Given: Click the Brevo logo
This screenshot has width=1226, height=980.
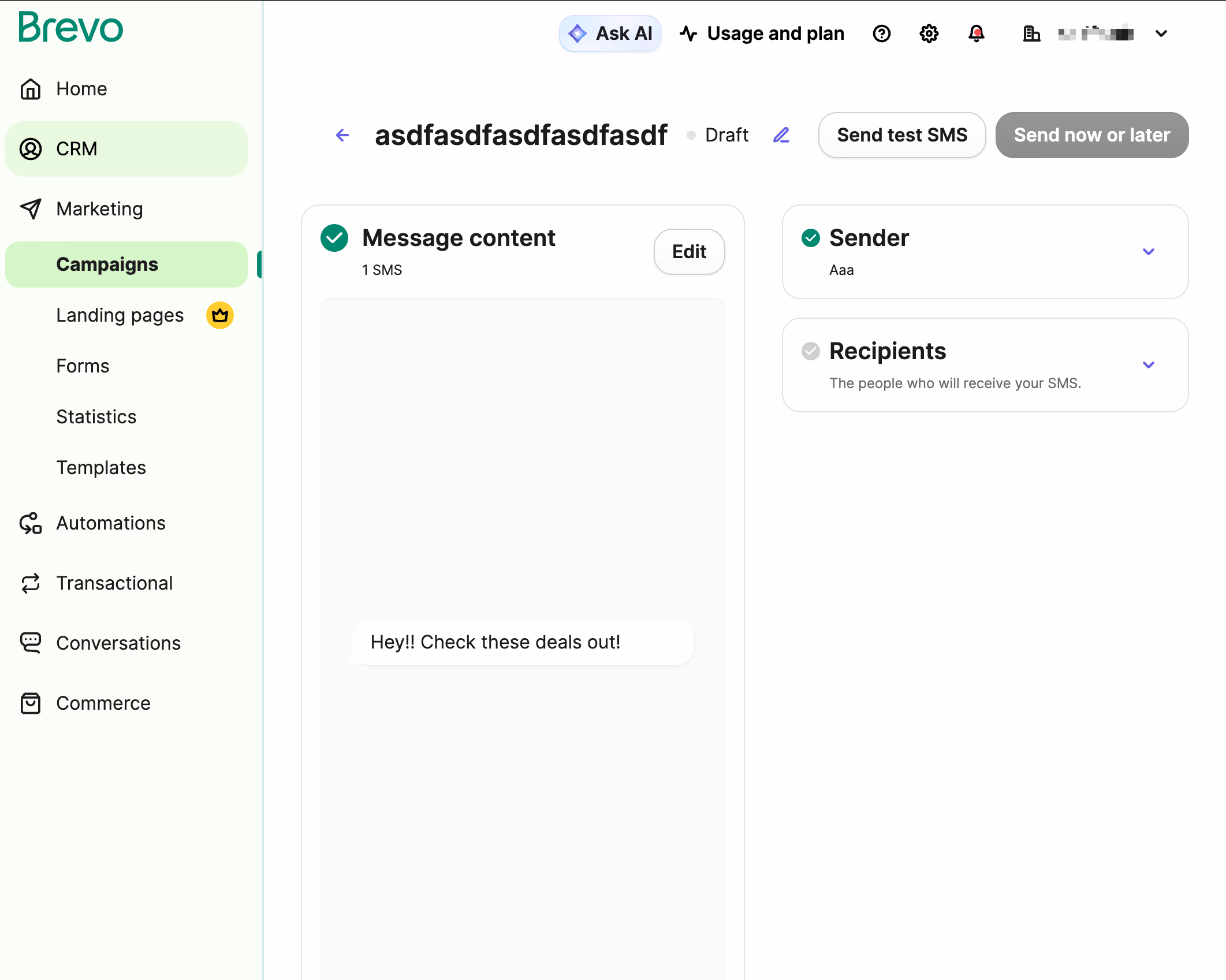Looking at the screenshot, I should (70, 27).
